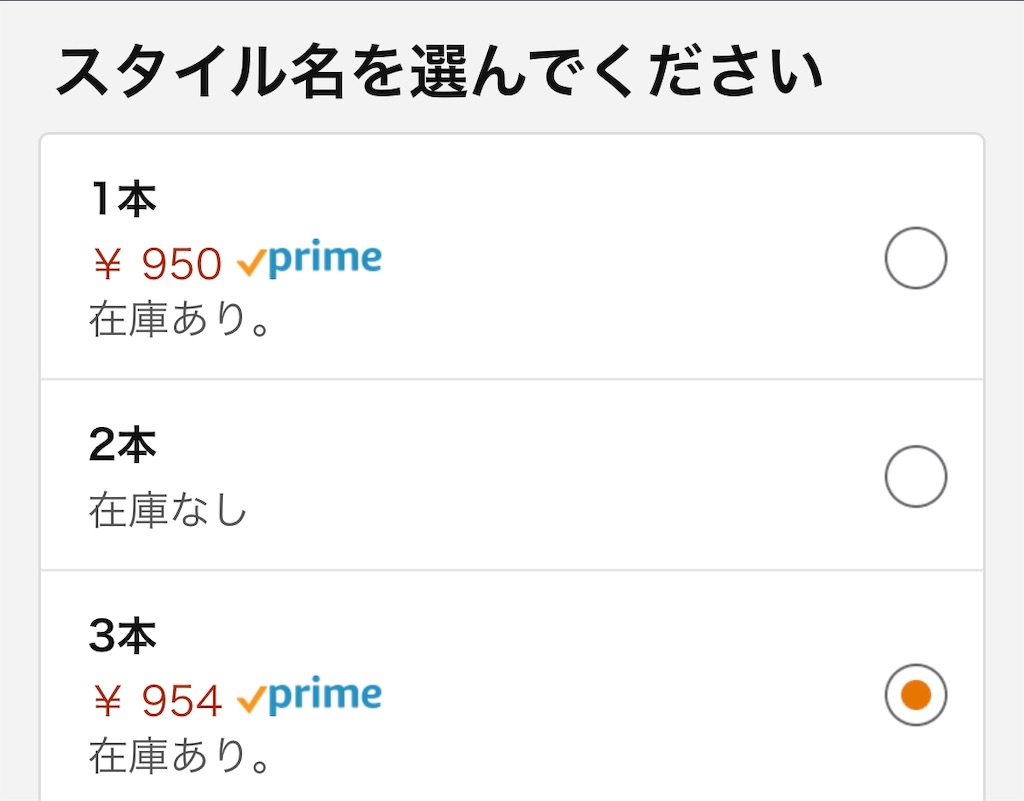Select the 1本 radio button
This screenshot has width=1024, height=801.
[x=916, y=258]
